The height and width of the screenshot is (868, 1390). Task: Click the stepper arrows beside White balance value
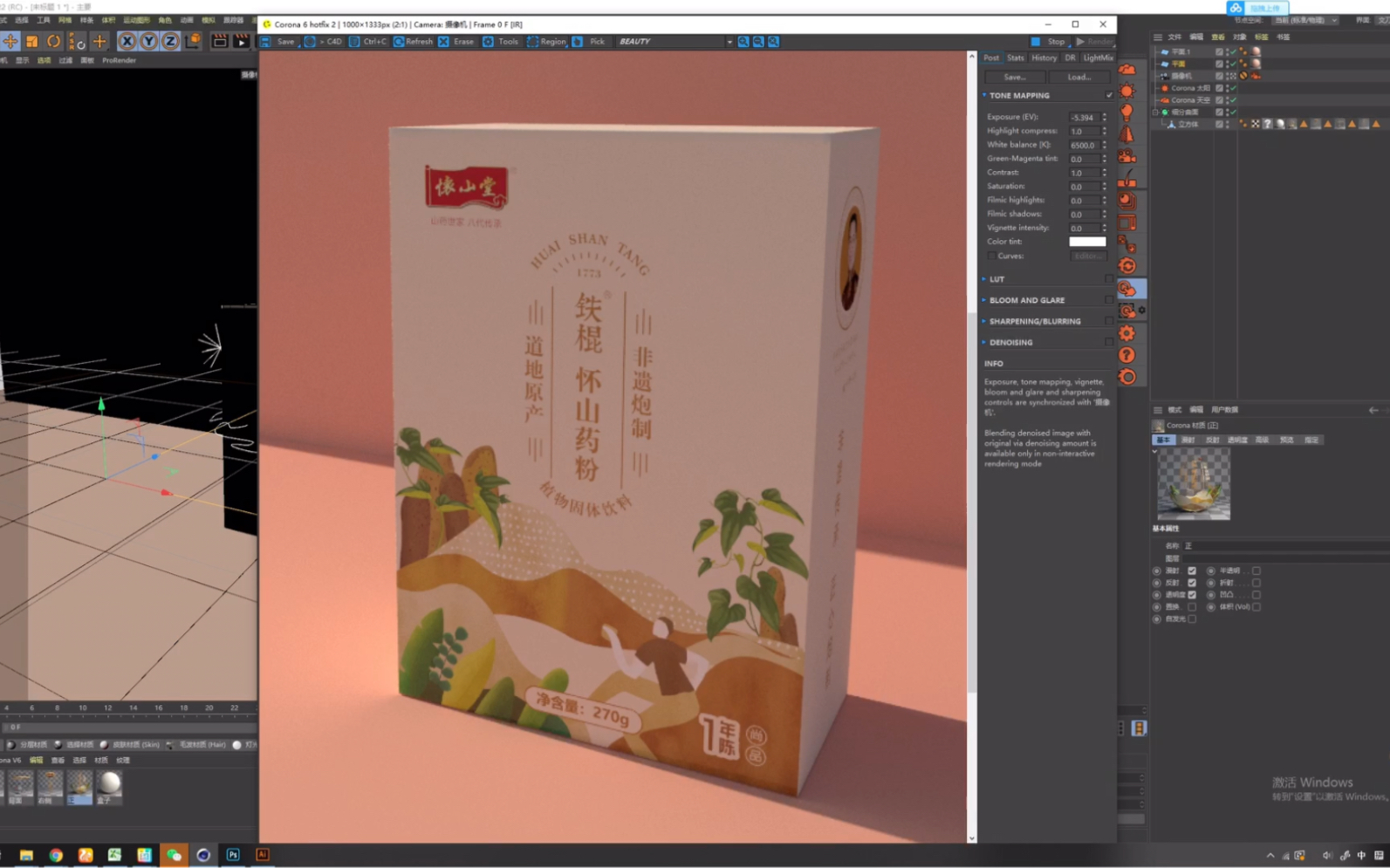(x=1105, y=145)
